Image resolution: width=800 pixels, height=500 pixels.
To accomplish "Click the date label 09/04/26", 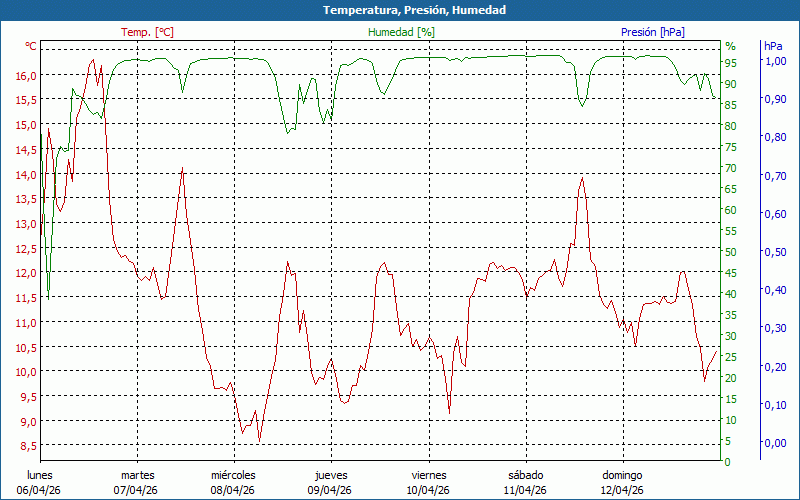I will 330,490.
